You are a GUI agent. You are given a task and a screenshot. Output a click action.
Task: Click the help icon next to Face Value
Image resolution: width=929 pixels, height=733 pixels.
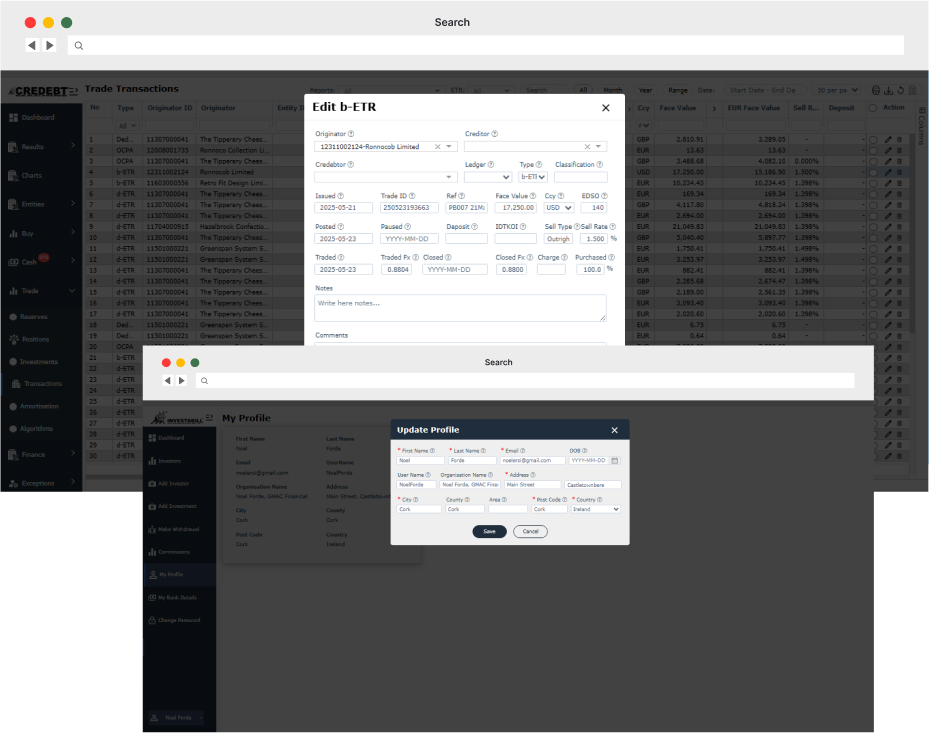point(531,196)
